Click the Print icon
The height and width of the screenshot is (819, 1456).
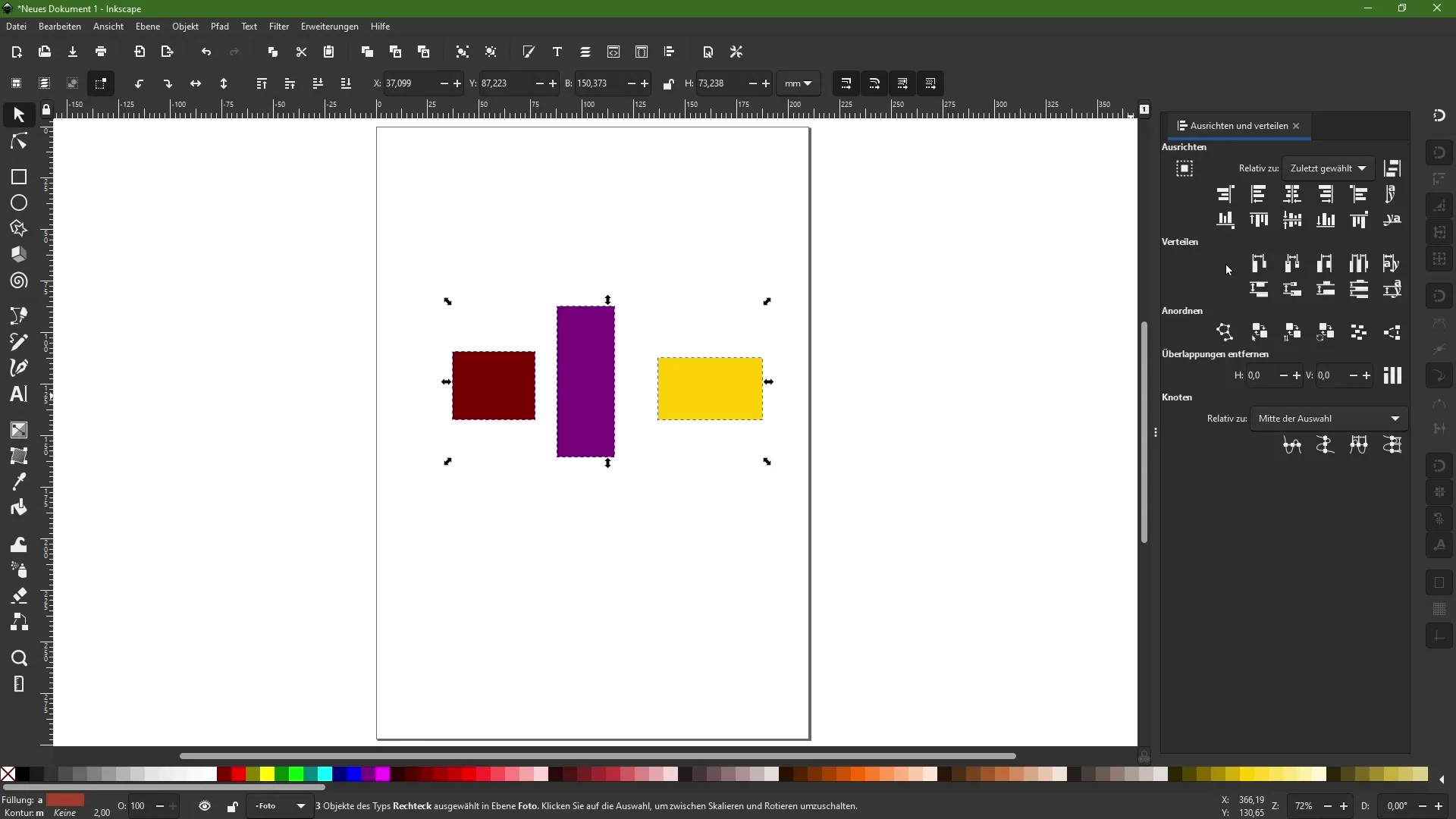pyautogui.click(x=101, y=52)
